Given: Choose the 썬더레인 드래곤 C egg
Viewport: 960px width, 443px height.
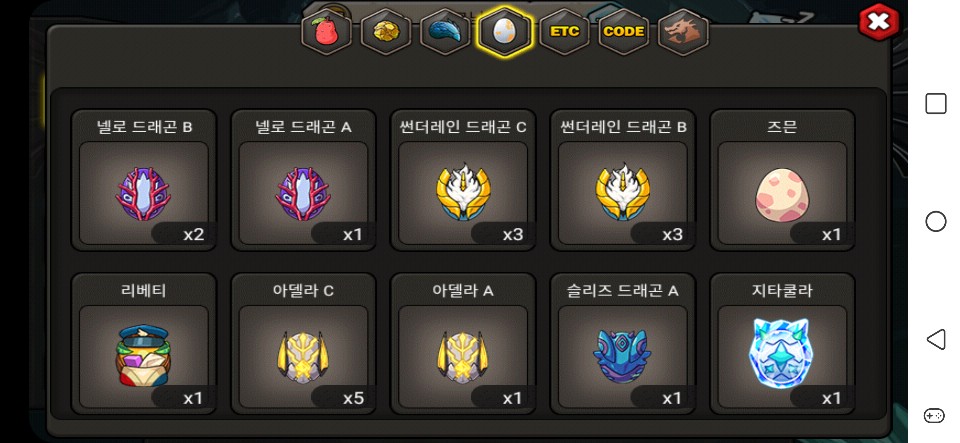Looking at the screenshot, I should point(463,181).
